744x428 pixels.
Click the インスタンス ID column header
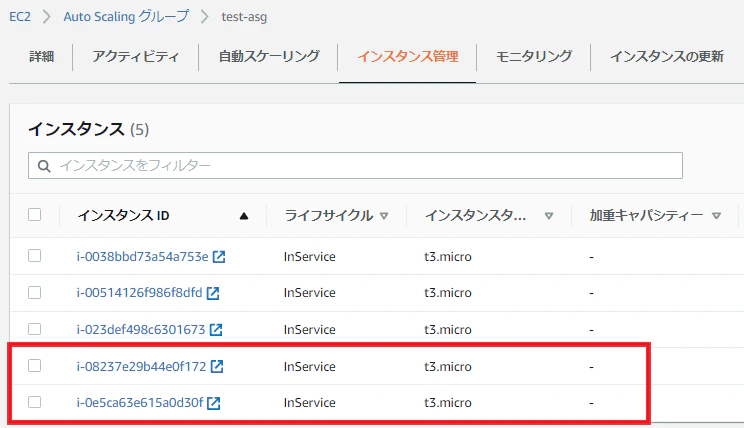coord(123,216)
